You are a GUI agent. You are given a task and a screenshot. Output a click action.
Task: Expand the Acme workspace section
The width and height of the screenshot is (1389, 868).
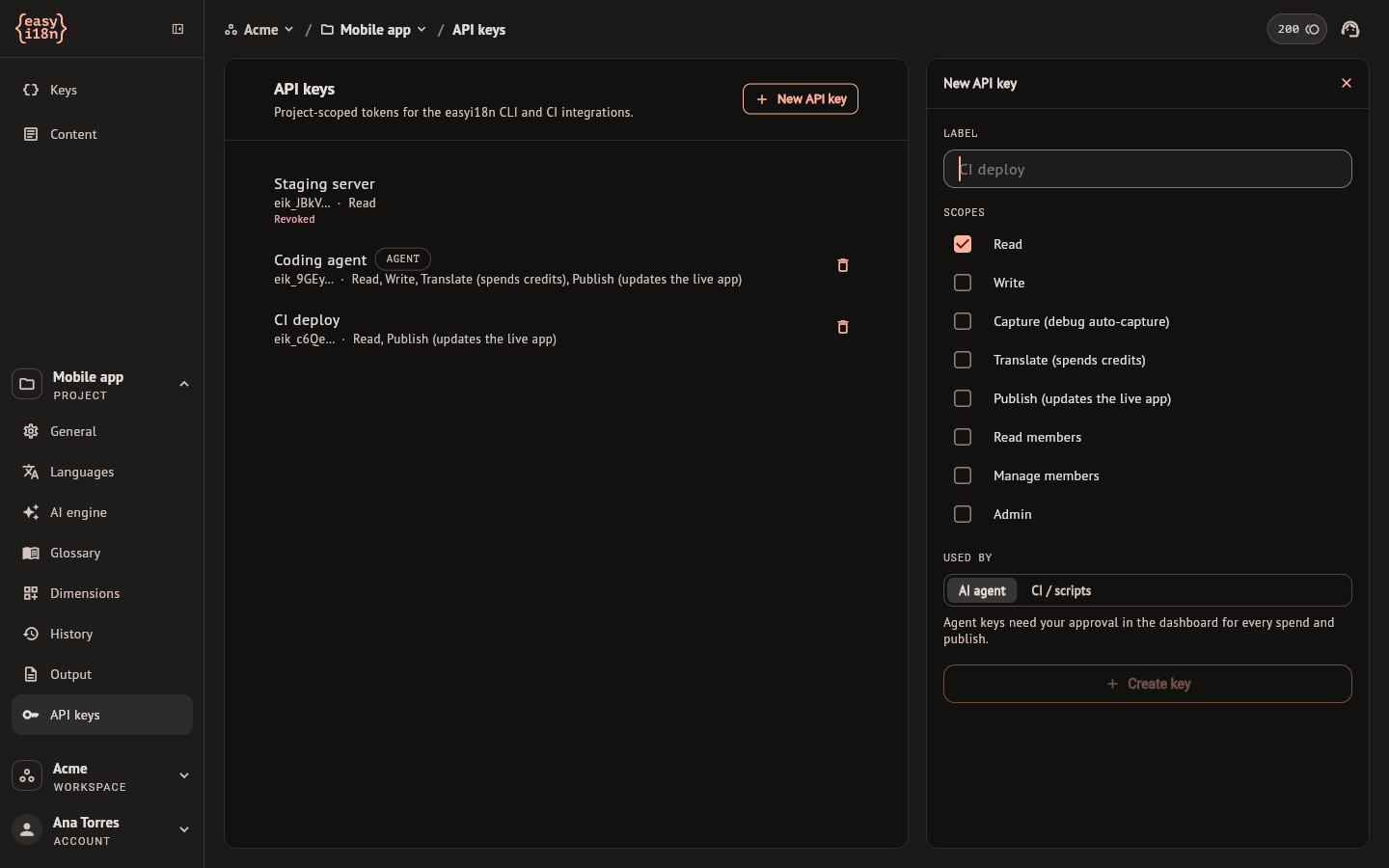(x=184, y=775)
